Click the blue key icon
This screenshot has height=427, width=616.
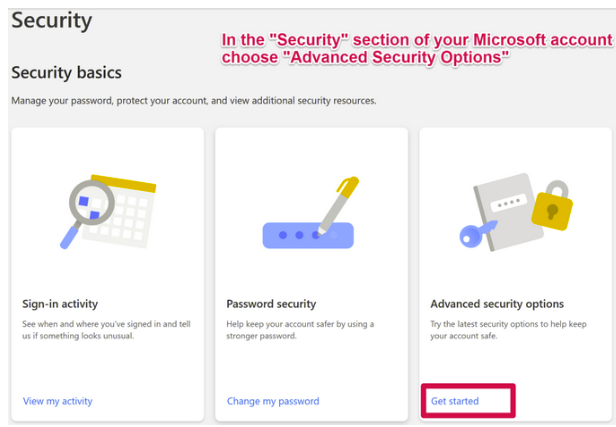click(x=478, y=234)
